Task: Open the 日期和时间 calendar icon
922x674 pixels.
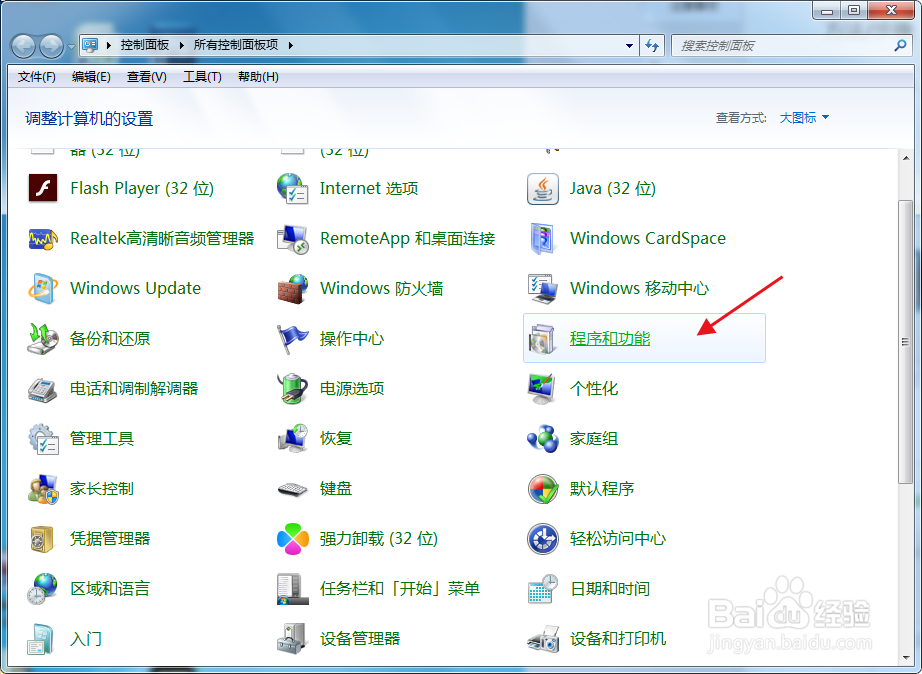Action: click(542, 589)
